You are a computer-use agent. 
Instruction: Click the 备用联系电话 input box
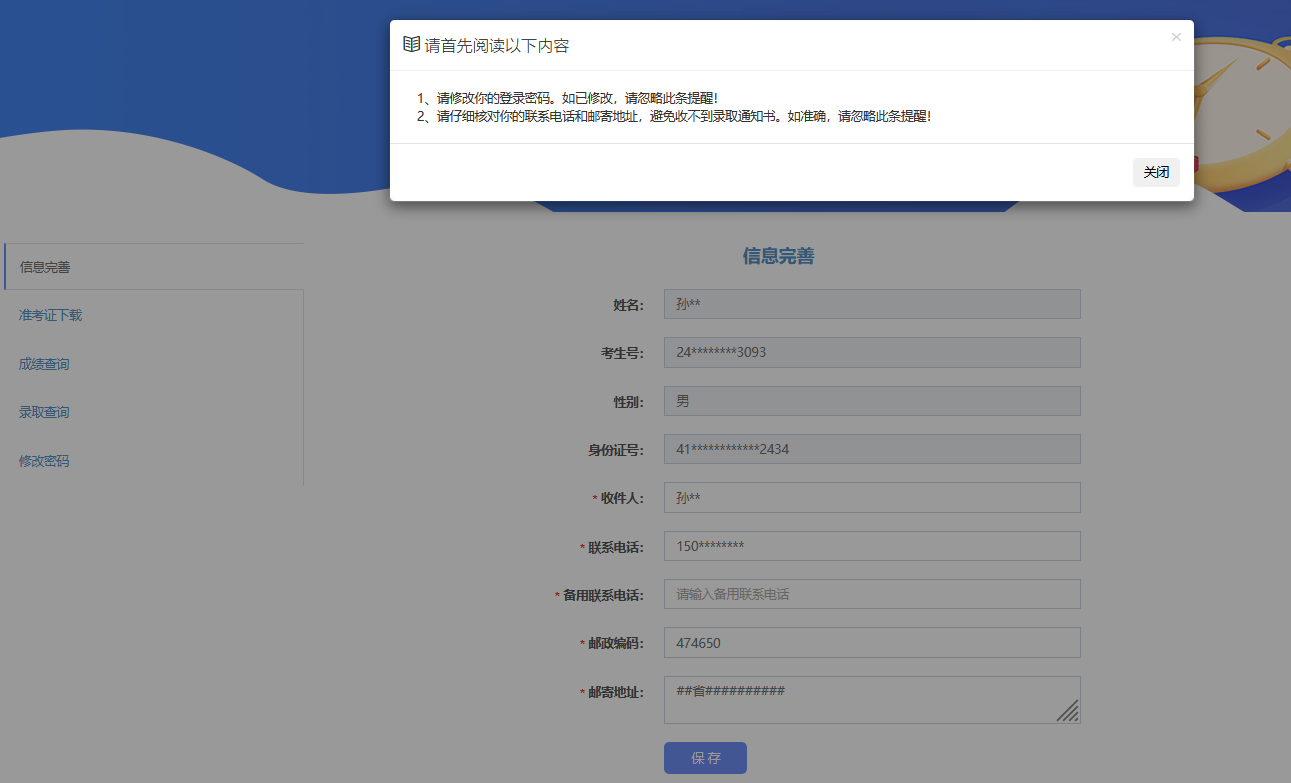click(x=871, y=594)
